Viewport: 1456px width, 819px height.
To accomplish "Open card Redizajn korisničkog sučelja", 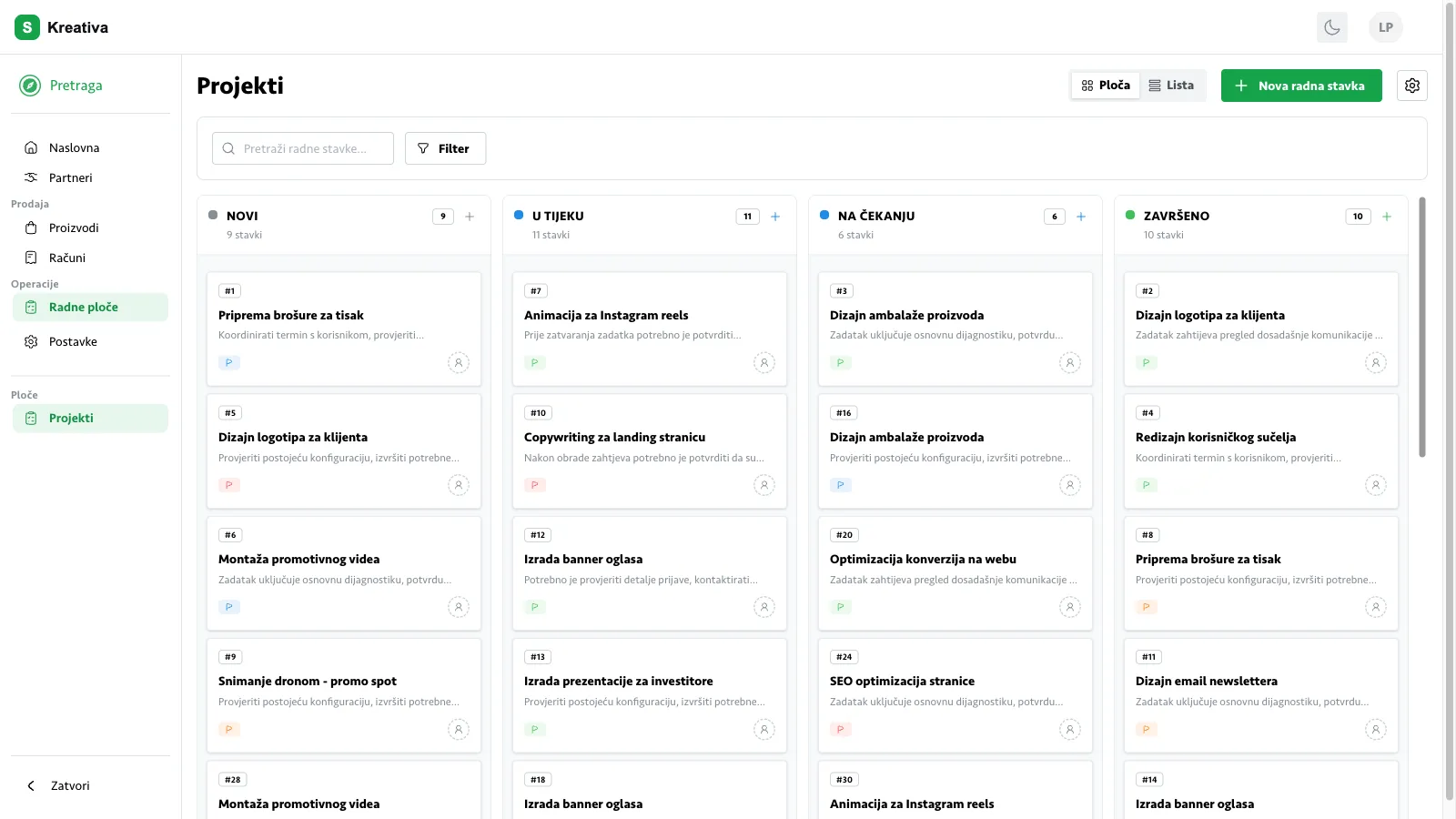I will click(1261, 450).
